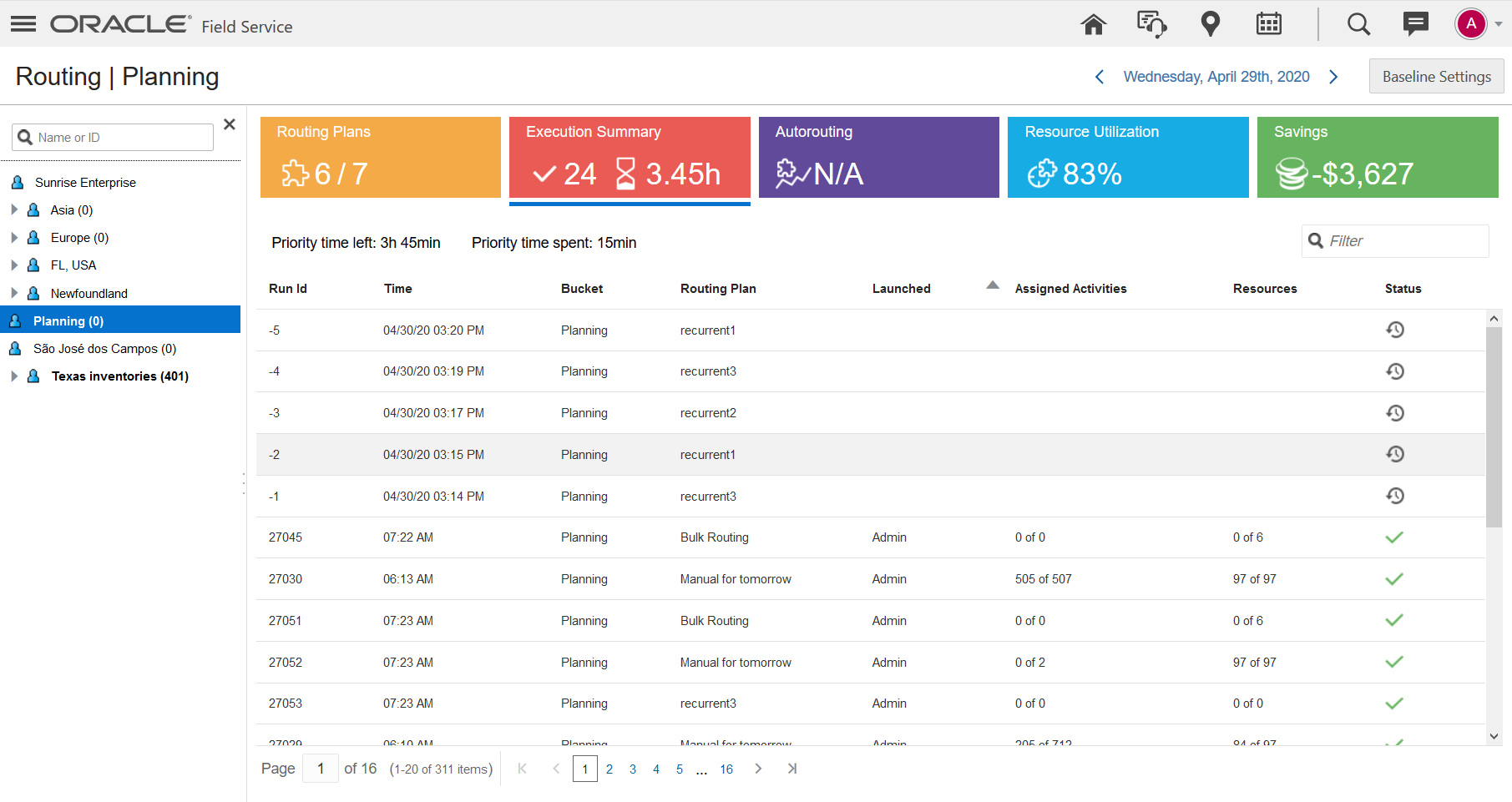1512x802 pixels.
Task: Open the map pin icon
Action: tap(1210, 24)
